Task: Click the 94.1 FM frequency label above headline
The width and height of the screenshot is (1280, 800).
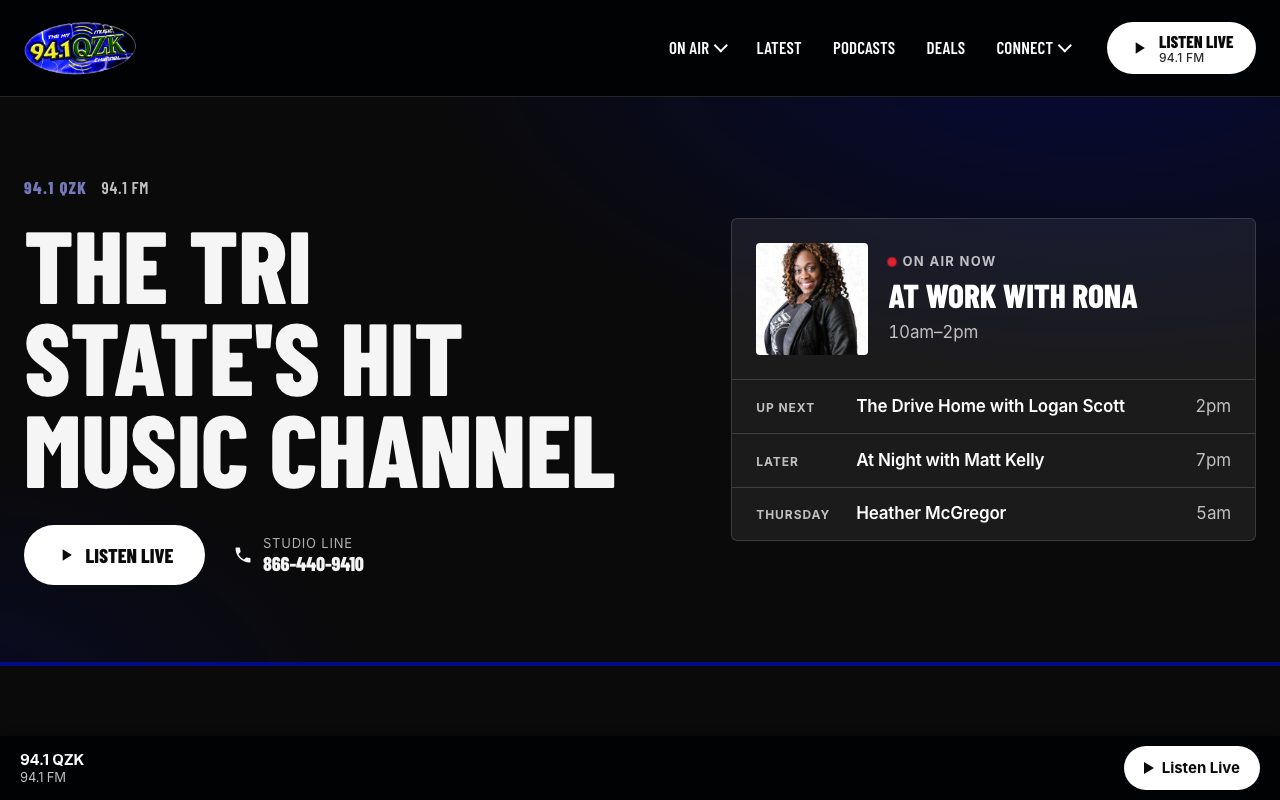Action: [x=125, y=188]
